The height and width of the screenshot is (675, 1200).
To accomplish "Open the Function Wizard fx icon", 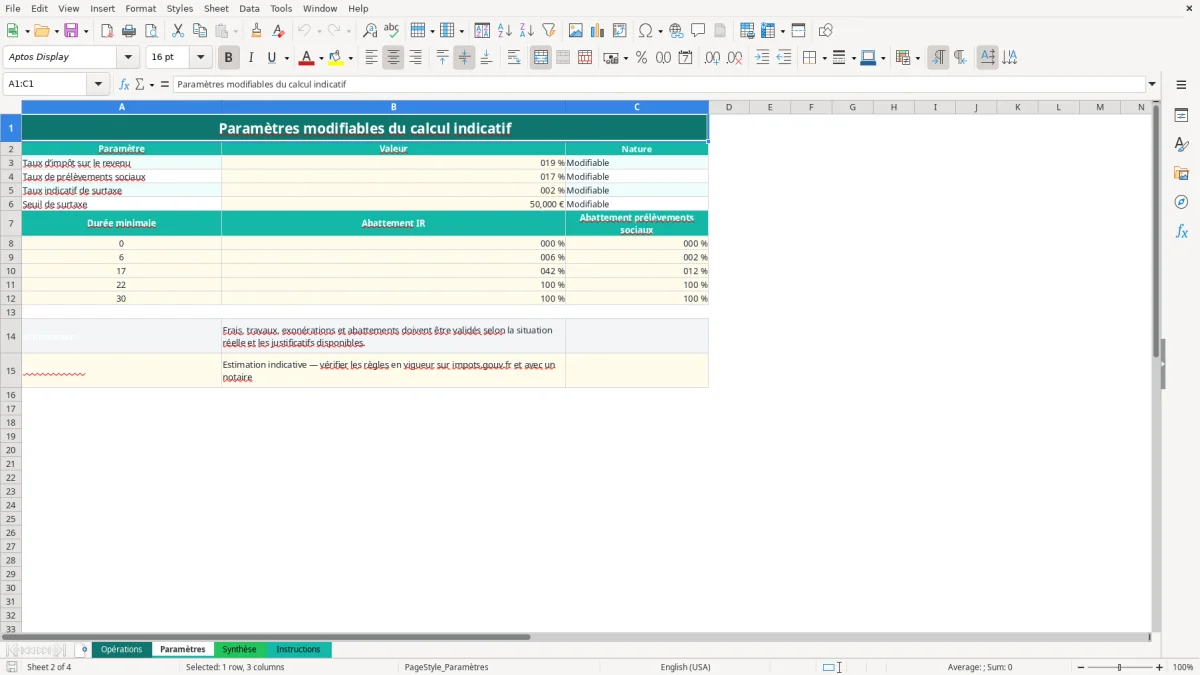I will (x=124, y=85).
